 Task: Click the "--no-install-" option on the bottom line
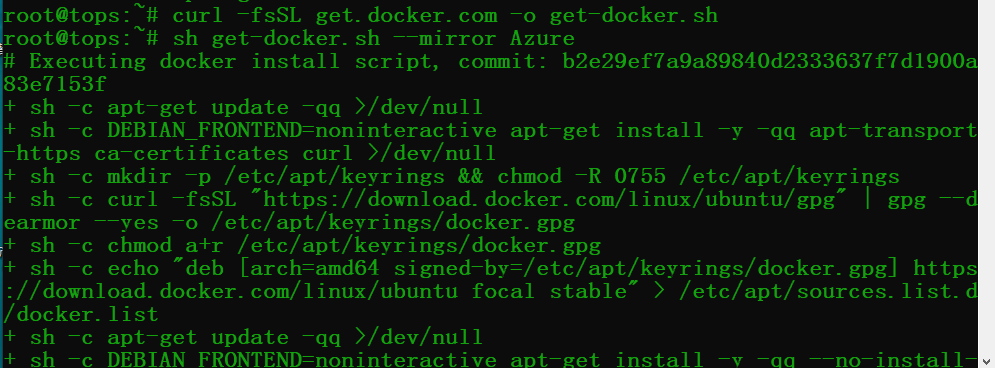[x=893, y=360]
